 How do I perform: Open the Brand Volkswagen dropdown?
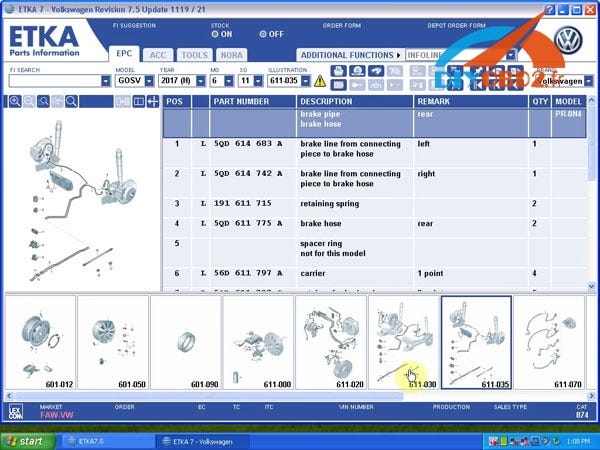point(589,81)
